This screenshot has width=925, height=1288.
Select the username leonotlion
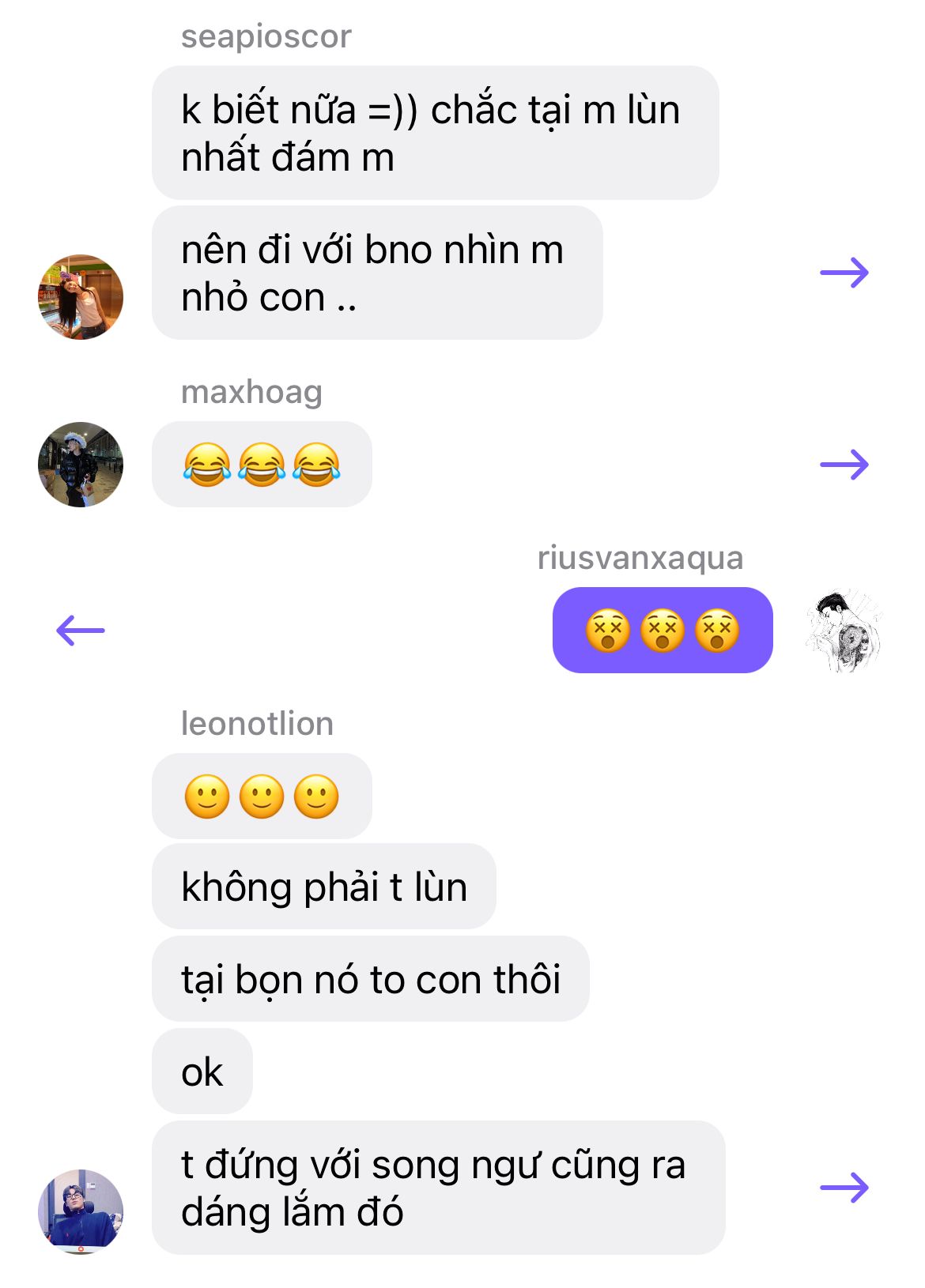pos(257,724)
